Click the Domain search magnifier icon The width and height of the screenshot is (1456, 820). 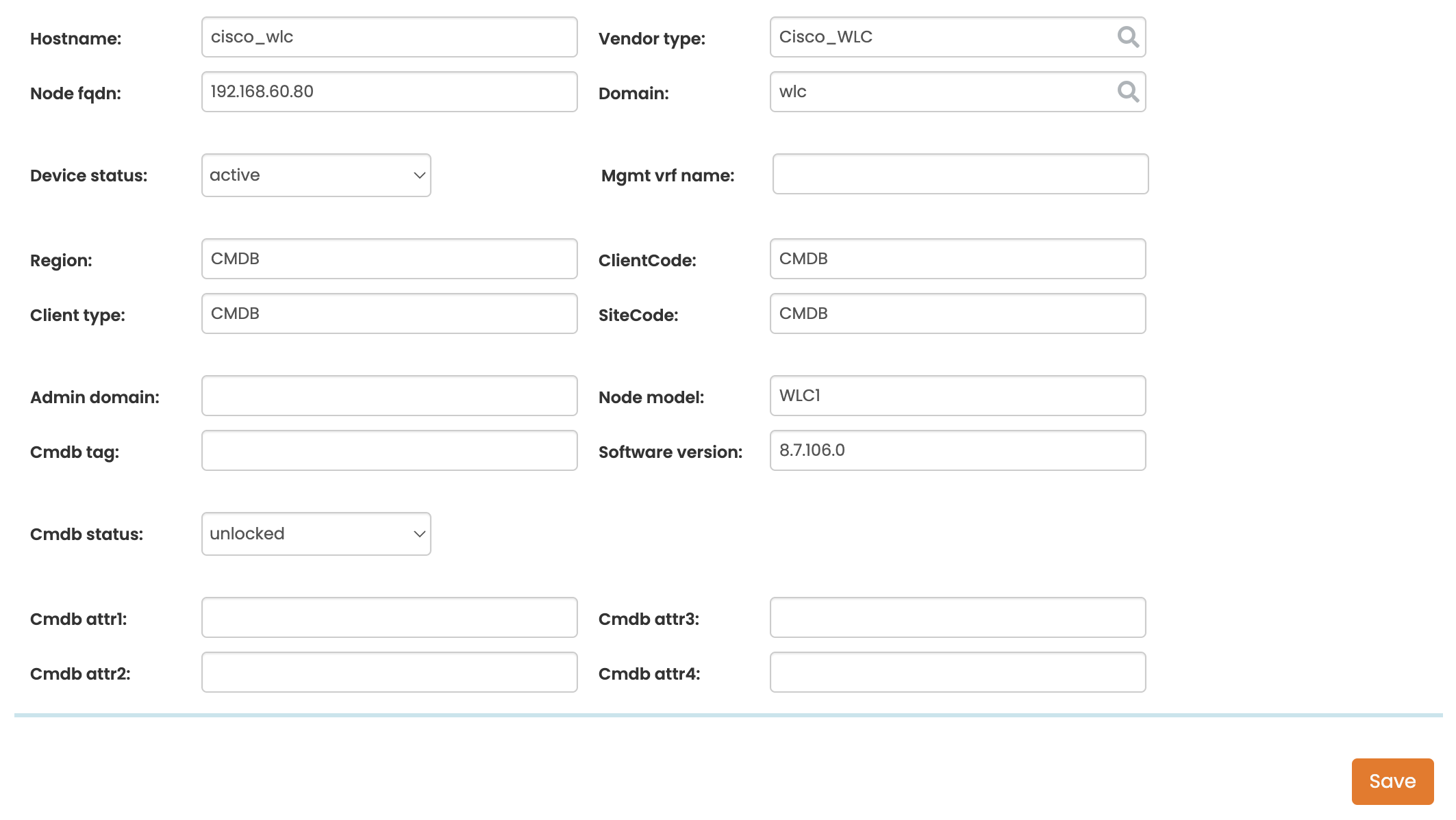coord(1127,92)
